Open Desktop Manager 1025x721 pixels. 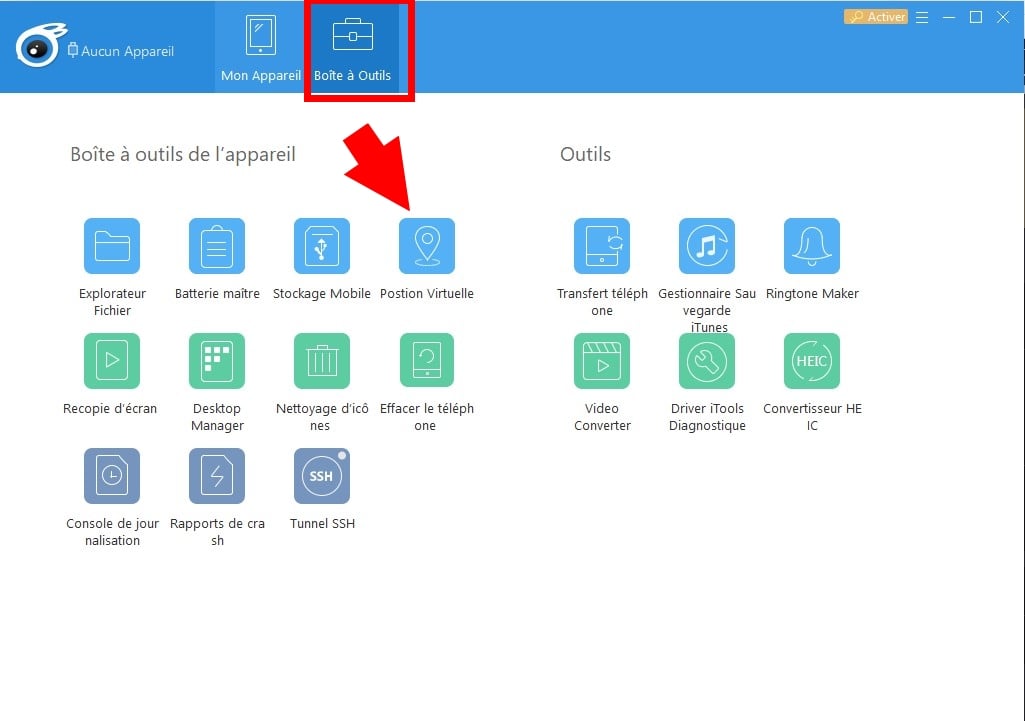pos(217,361)
